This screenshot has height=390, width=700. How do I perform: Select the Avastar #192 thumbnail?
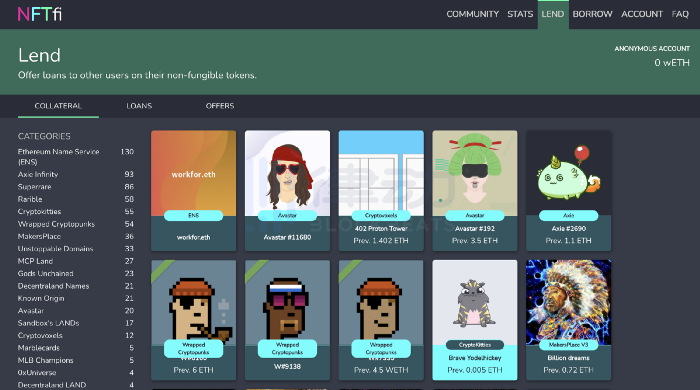pos(475,173)
